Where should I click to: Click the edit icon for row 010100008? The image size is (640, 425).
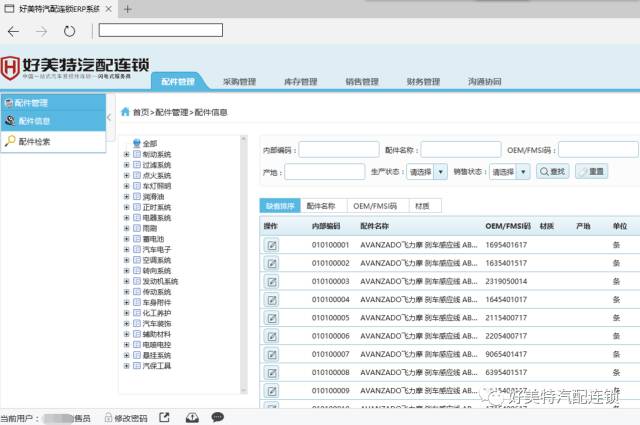click(271, 372)
